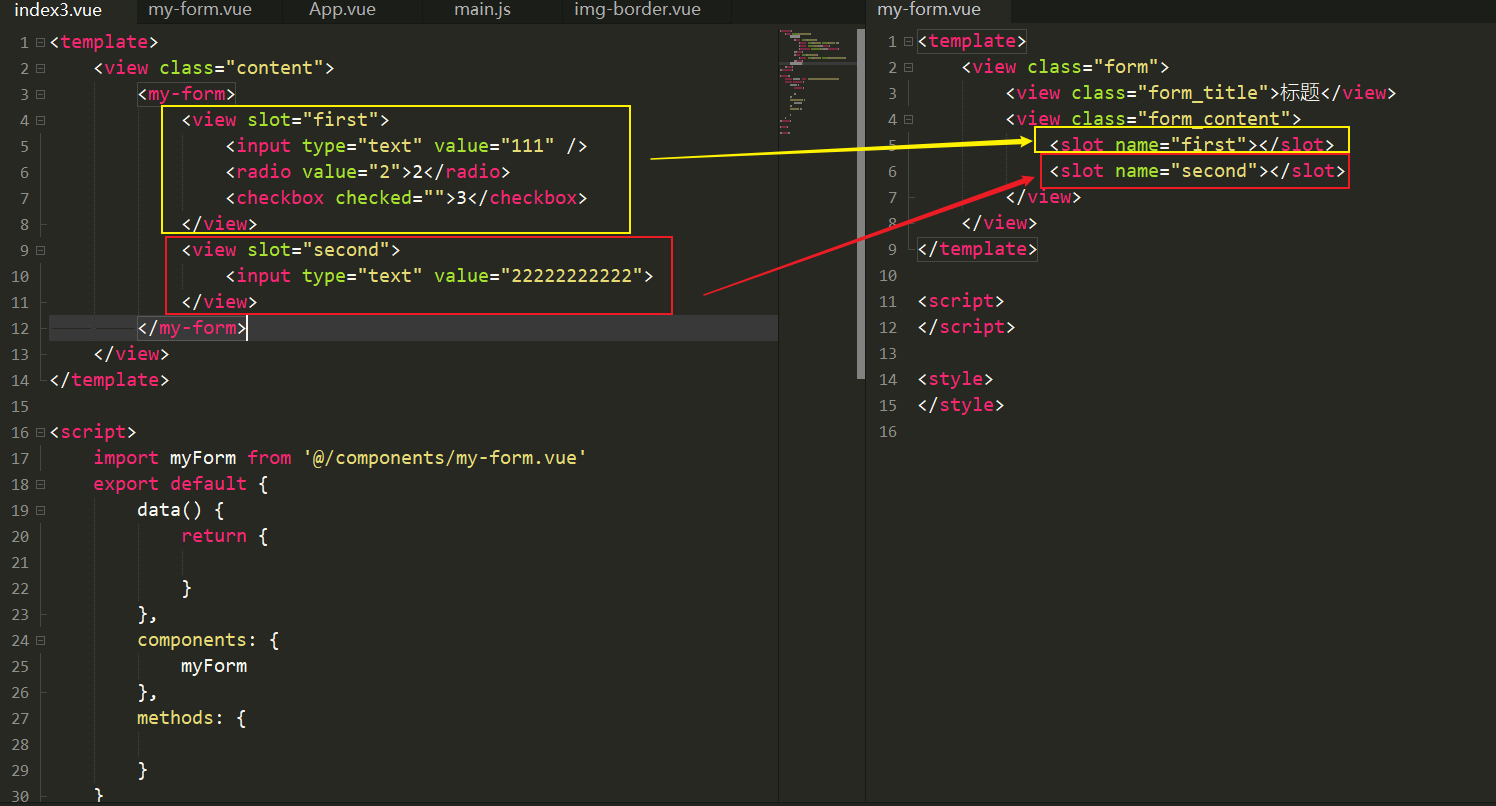
Task: Switch to the App.vue tab
Action: 342,10
